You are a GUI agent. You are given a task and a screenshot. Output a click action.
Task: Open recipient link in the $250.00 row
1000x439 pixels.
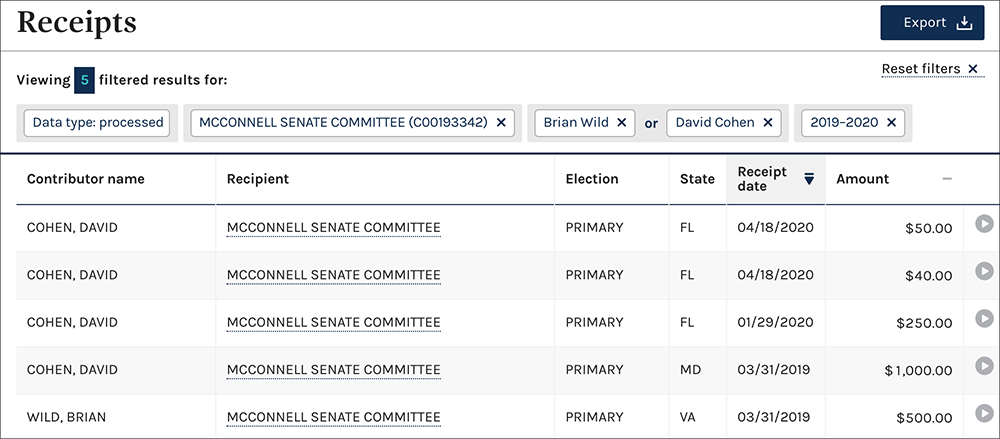coord(333,323)
